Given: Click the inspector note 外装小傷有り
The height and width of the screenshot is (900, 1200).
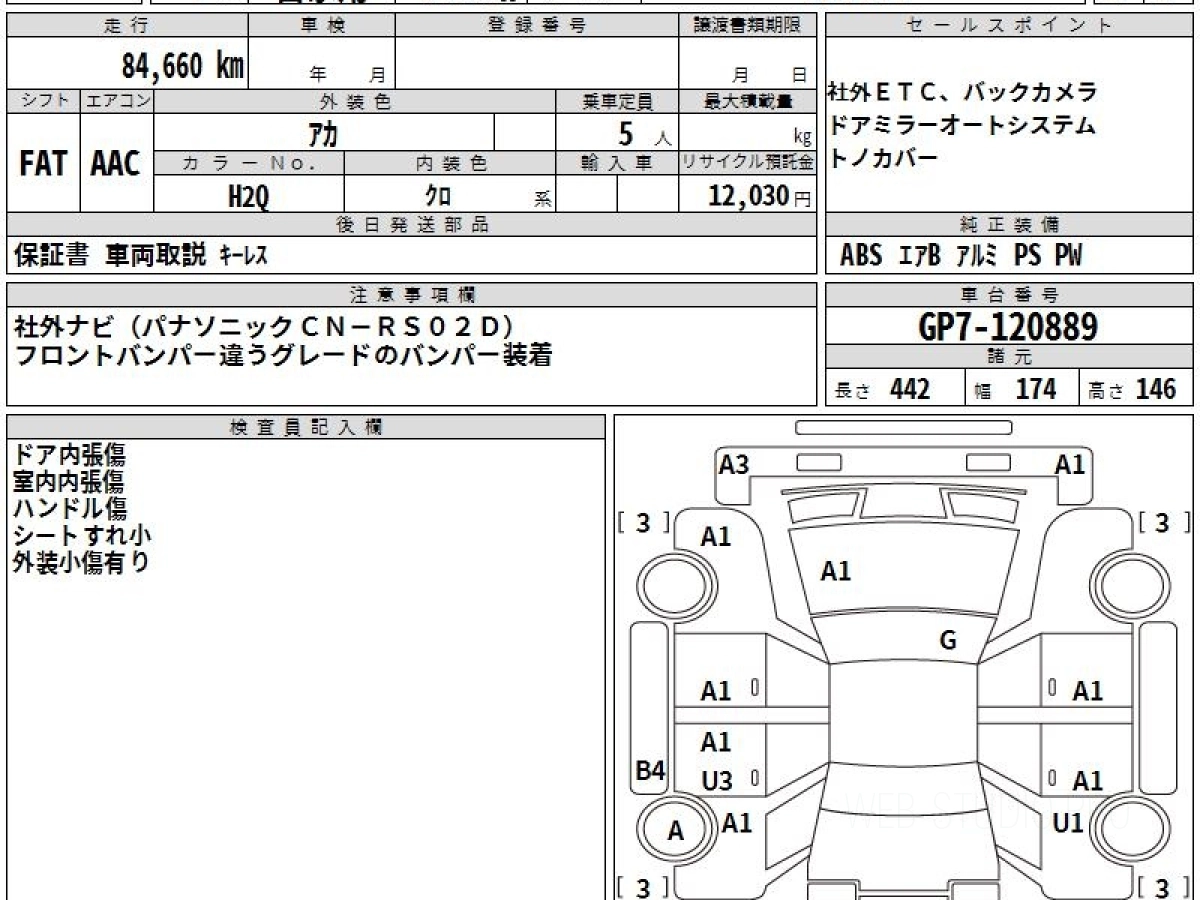Looking at the screenshot, I should point(81,562).
